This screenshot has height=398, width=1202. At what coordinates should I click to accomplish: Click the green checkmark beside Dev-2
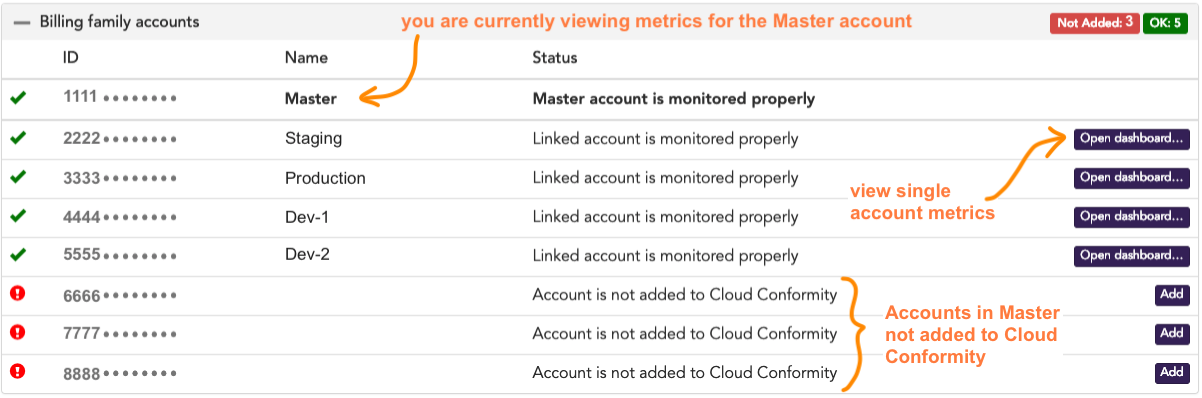point(18,254)
